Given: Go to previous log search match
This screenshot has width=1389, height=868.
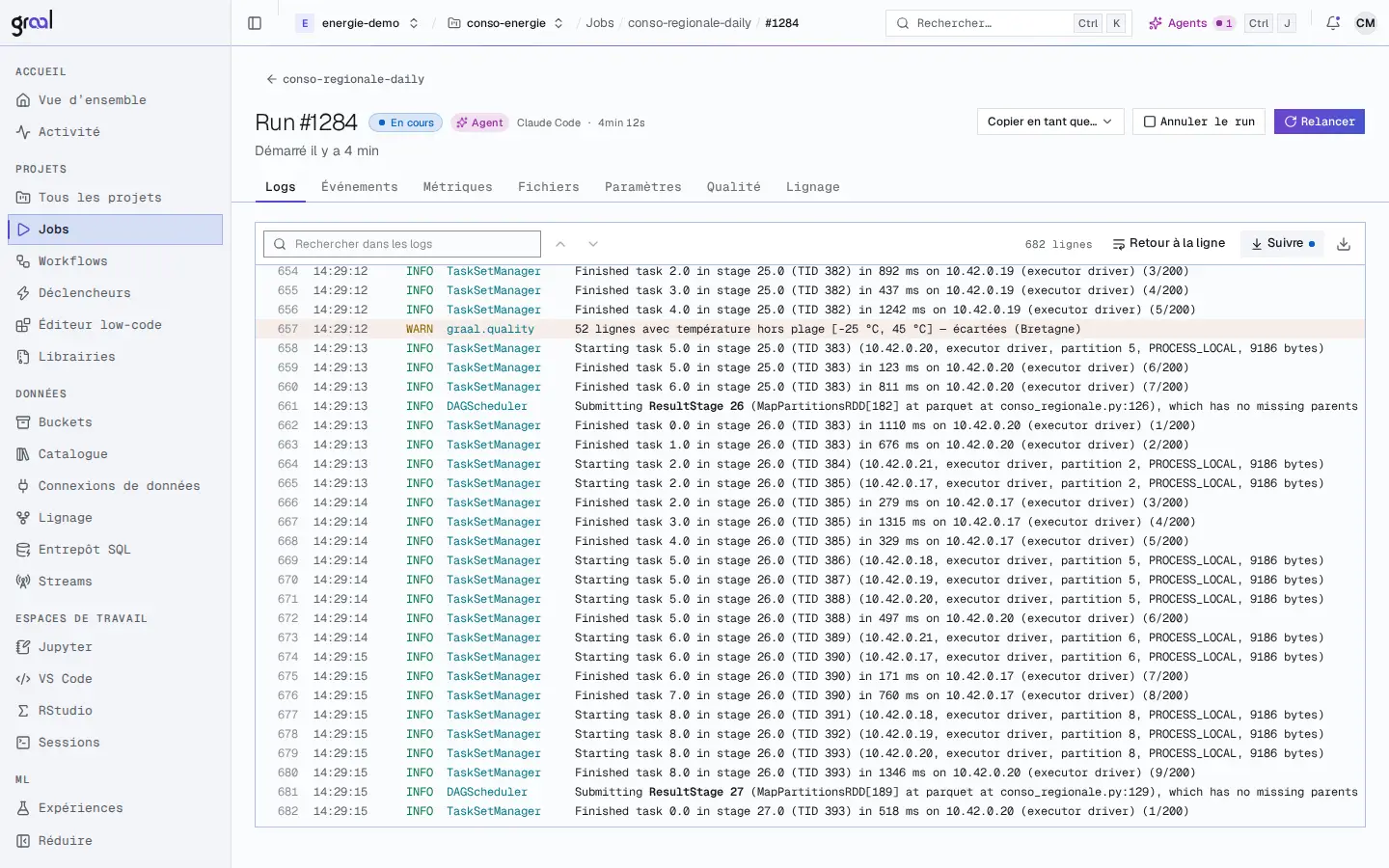Looking at the screenshot, I should tap(560, 244).
